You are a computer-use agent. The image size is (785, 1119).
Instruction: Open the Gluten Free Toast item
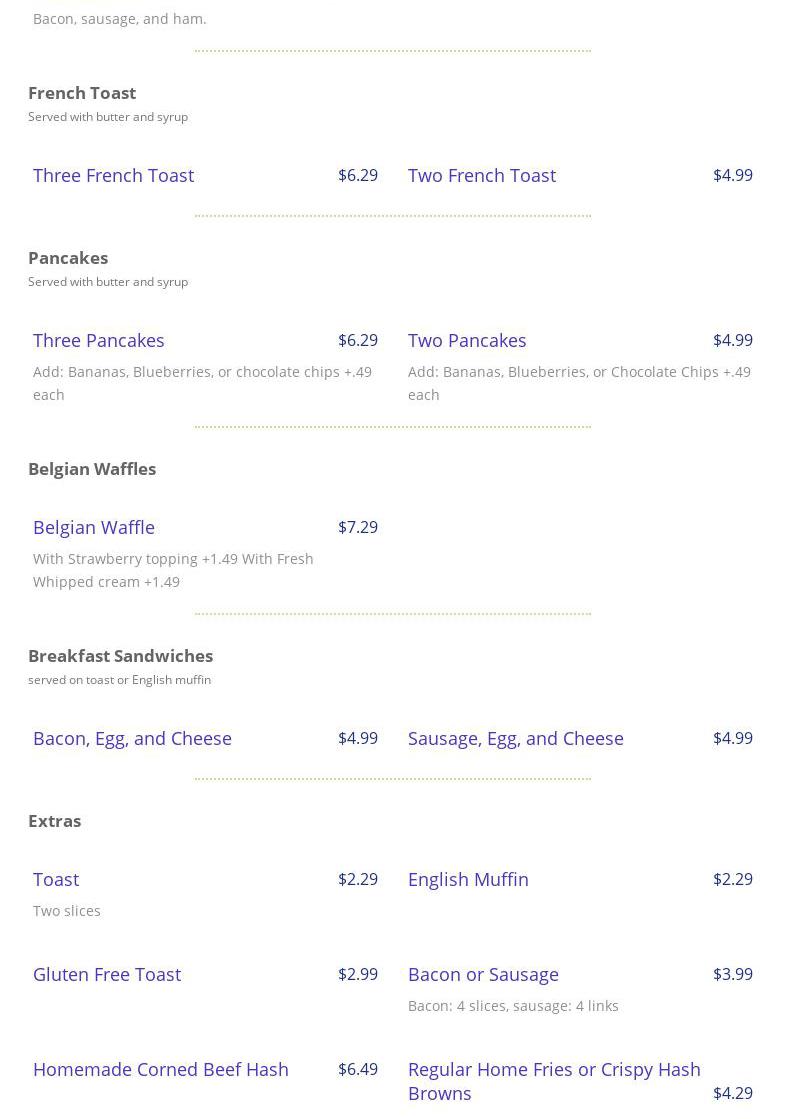click(107, 974)
